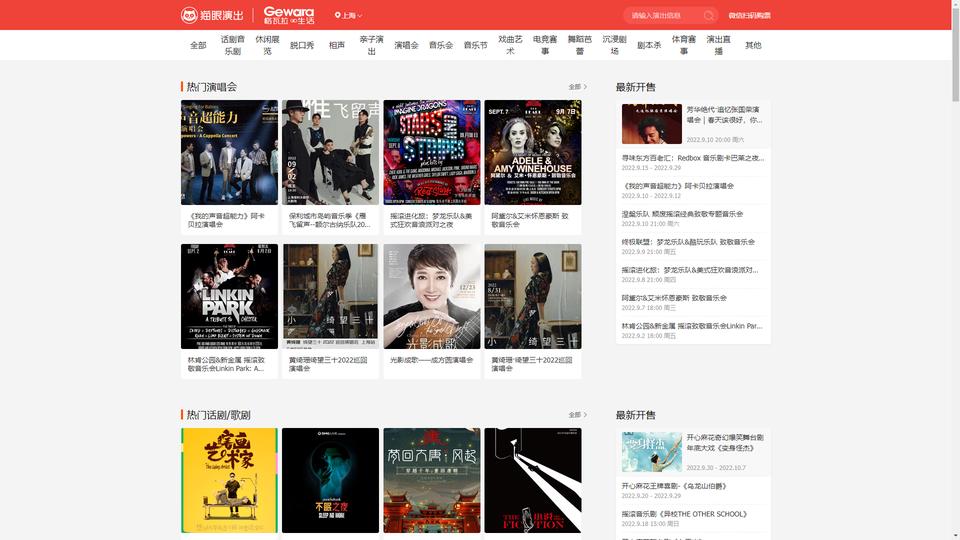The image size is (960, 540).
Task: Open the 梦回大唐·风起 poster
Action: point(432,481)
